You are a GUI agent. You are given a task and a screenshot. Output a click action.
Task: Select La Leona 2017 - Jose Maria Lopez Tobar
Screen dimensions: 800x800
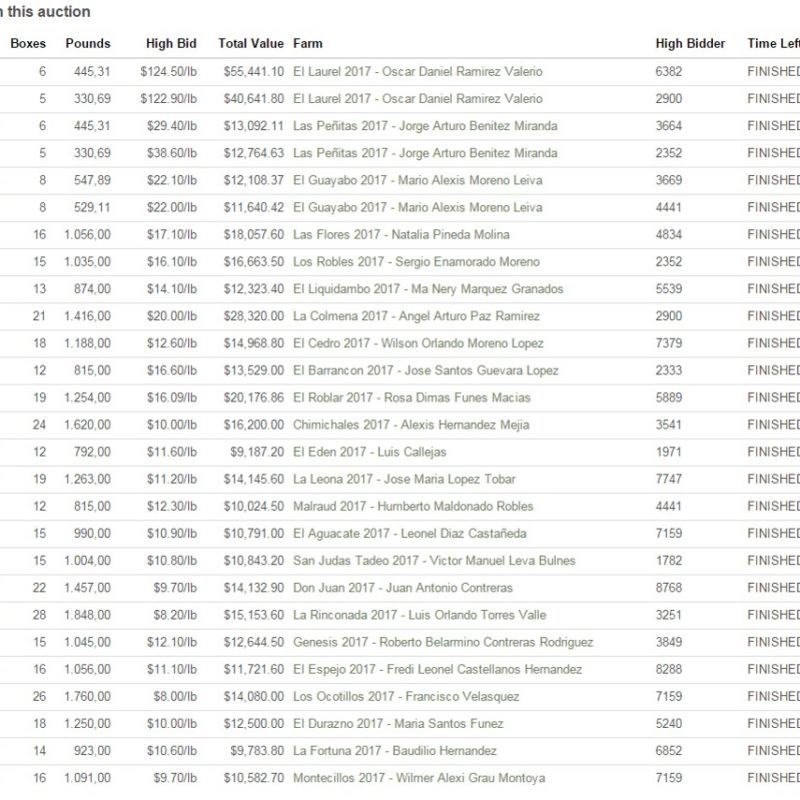click(404, 479)
